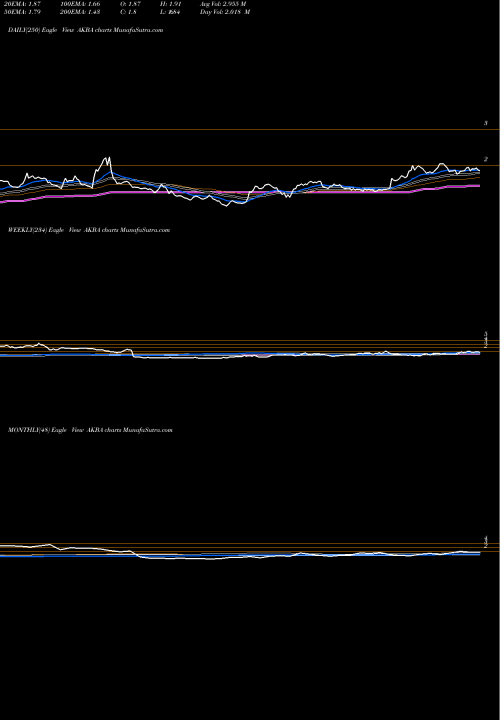Viewport: 500px width, 720px height.
Task: Click the Avg Vol reading
Action: pos(223,4)
